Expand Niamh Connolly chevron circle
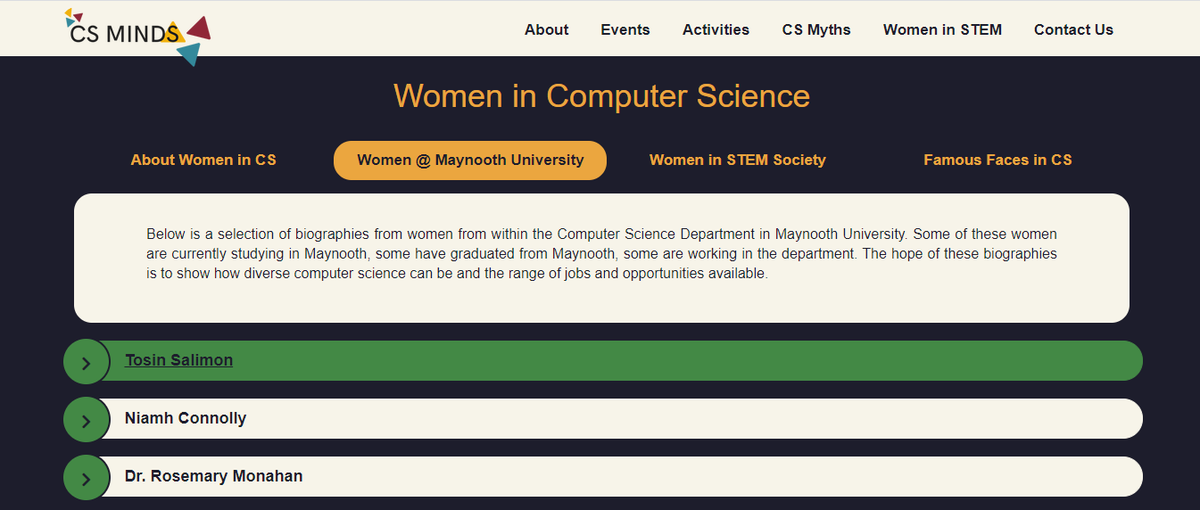Image resolution: width=1200 pixels, height=510 pixels. [87, 420]
